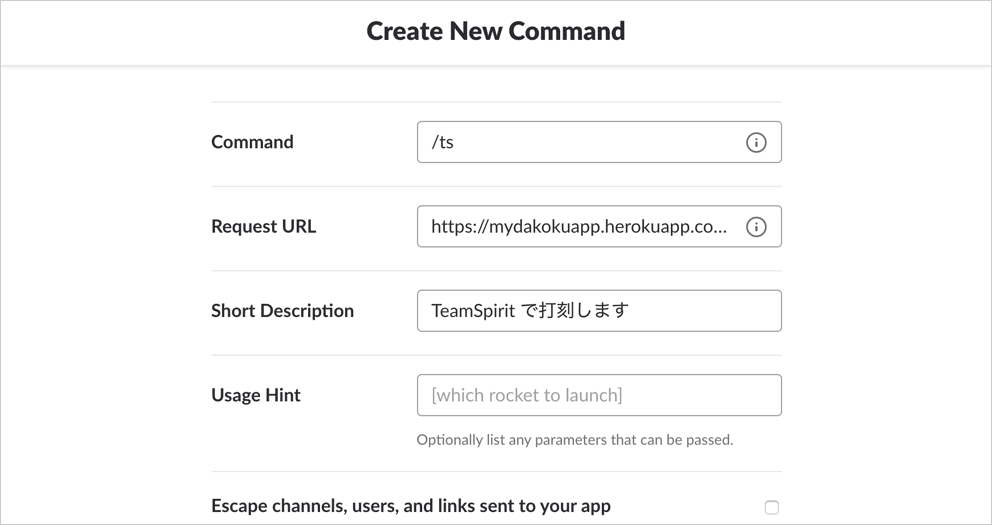Click the "Request URL" field label
This screenshot has height=525, width=992.
[263, 227]
